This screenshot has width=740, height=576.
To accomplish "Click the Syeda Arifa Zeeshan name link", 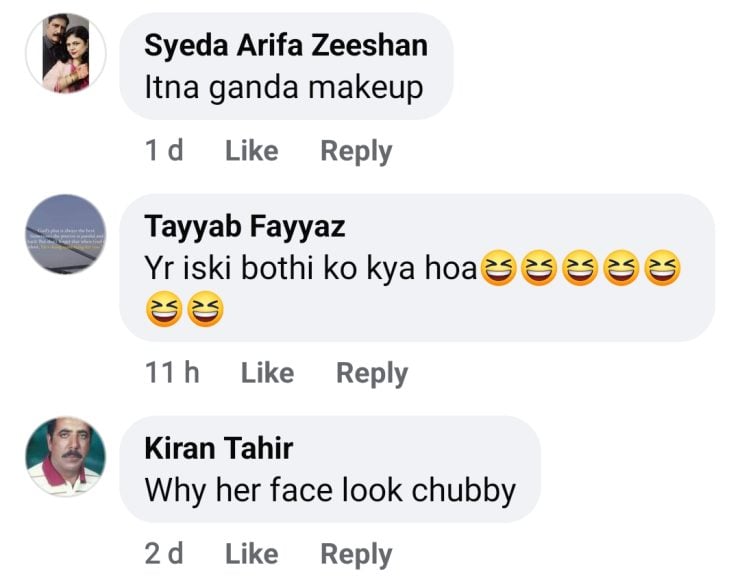I will coord(285,45).
